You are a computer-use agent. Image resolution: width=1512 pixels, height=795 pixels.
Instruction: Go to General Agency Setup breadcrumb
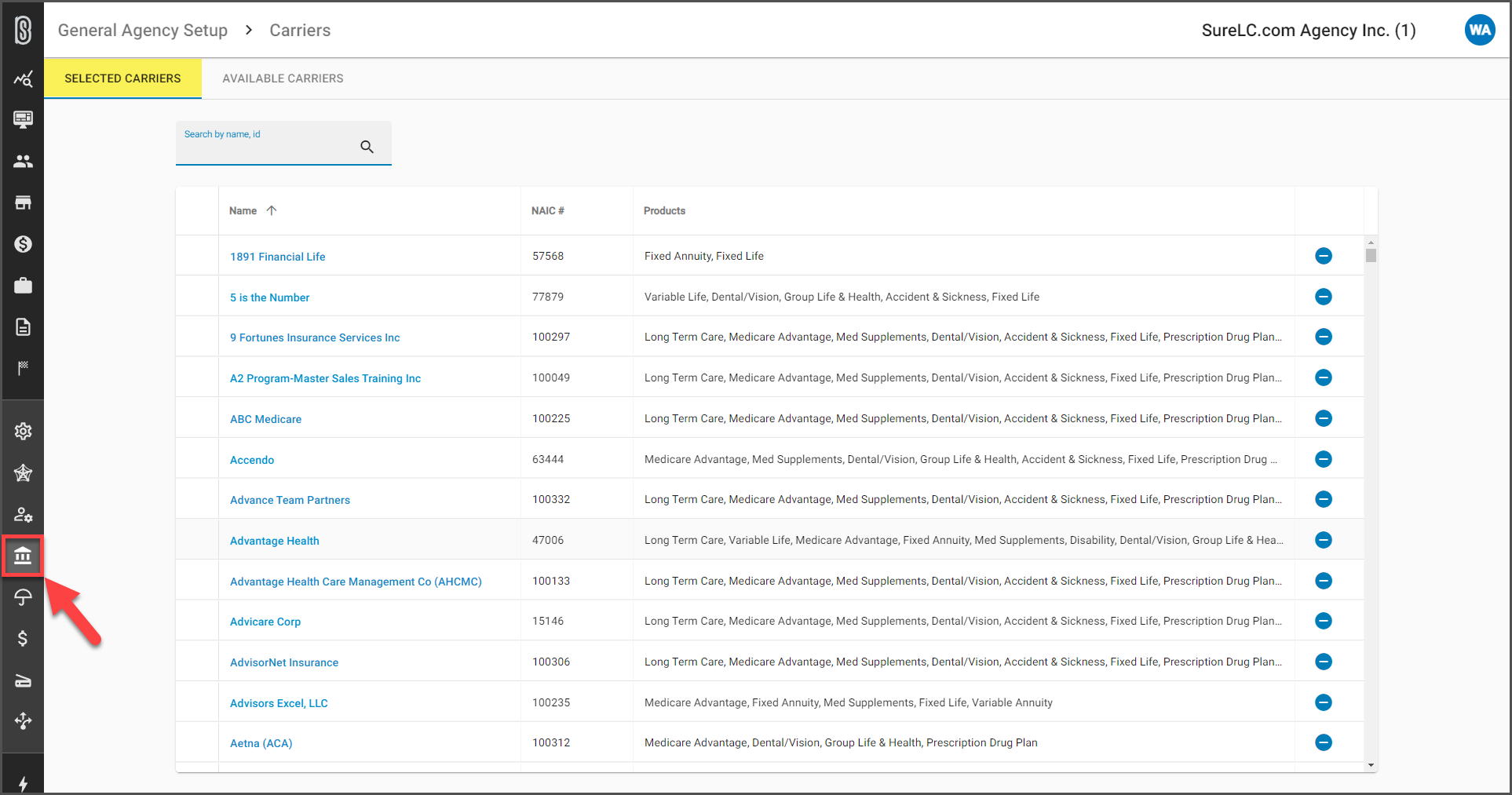[x=143, y=31]
